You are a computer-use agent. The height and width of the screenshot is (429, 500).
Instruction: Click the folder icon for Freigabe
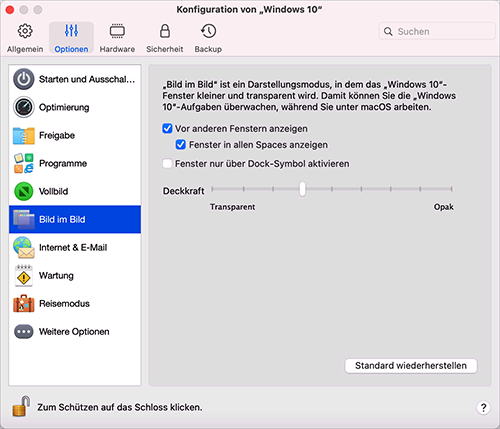click(x=24, y=135)
